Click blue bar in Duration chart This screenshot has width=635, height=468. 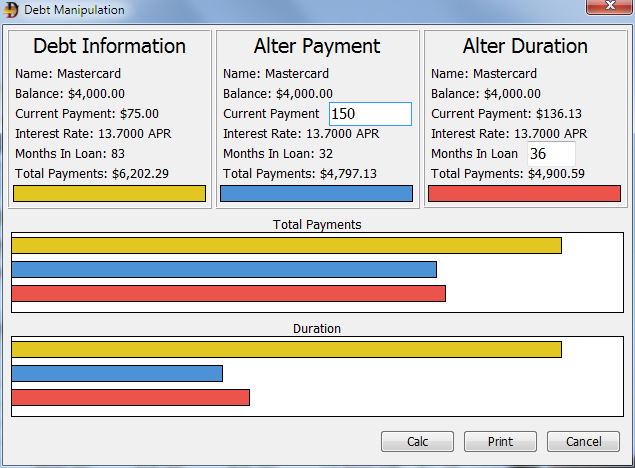[117, 373]
